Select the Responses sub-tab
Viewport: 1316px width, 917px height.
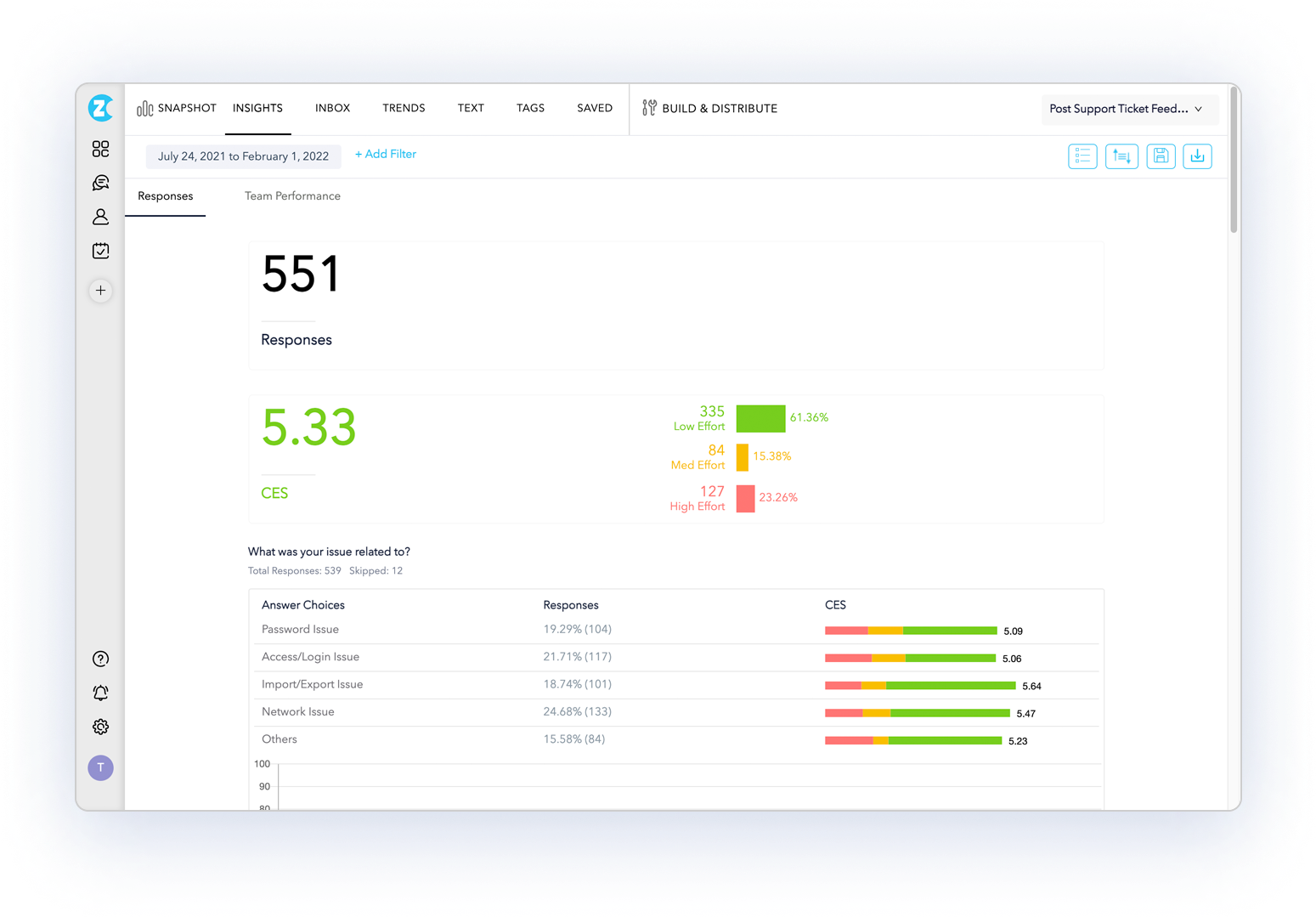pyautogui.click(x=165, y=196)
